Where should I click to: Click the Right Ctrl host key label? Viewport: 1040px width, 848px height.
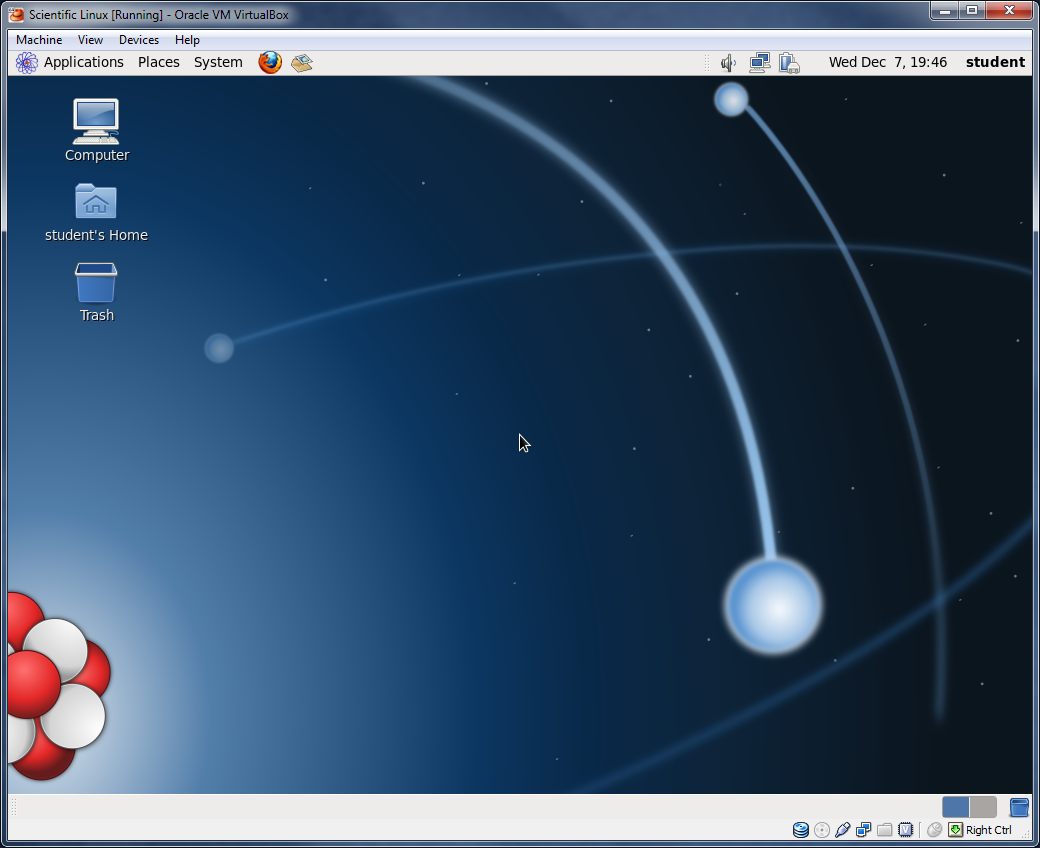pos(988,830)
